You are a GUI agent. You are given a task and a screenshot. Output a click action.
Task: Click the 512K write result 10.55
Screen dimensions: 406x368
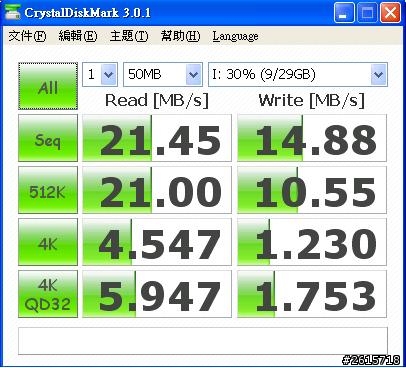pyautogui.click(x=312, y=190)
